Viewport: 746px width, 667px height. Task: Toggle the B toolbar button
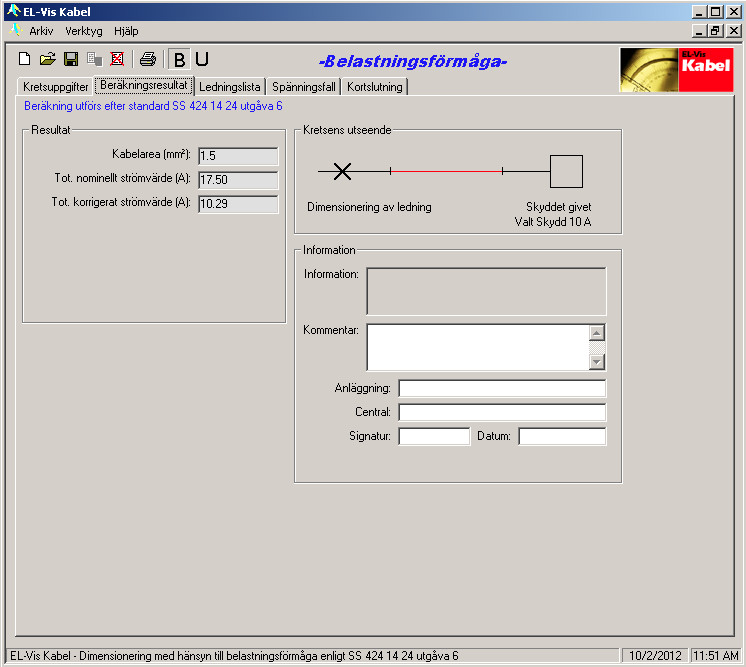point(179,59)
